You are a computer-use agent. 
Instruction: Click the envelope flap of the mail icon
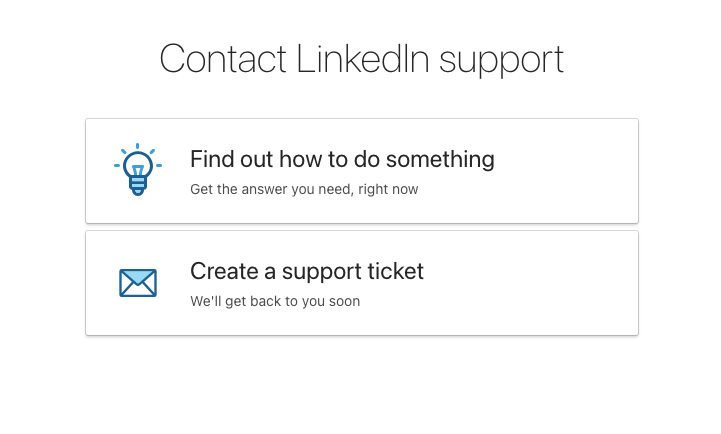pyautogui.click(x=138, y=277)
